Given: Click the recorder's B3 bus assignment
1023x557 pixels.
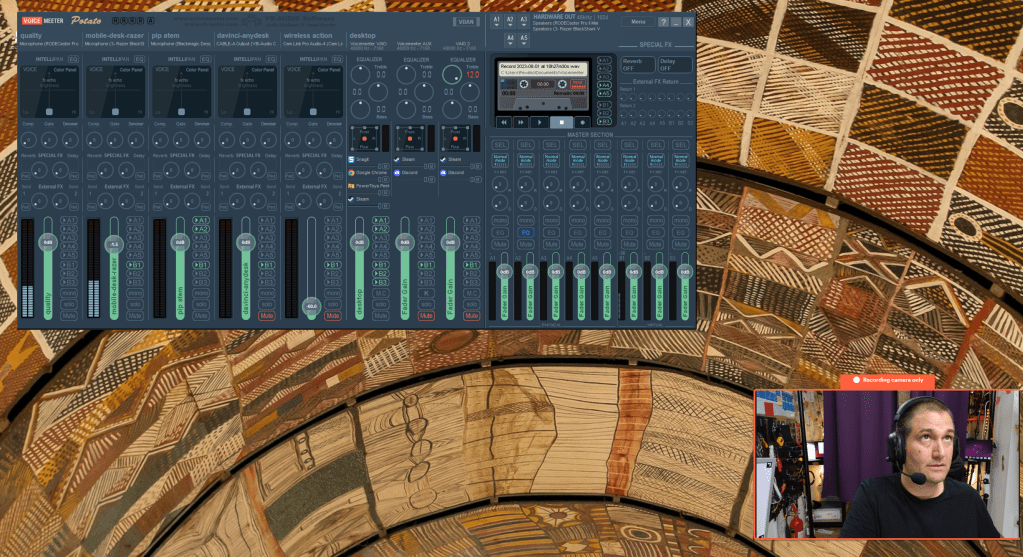Looking at the screenshot, I should [604, 121].
